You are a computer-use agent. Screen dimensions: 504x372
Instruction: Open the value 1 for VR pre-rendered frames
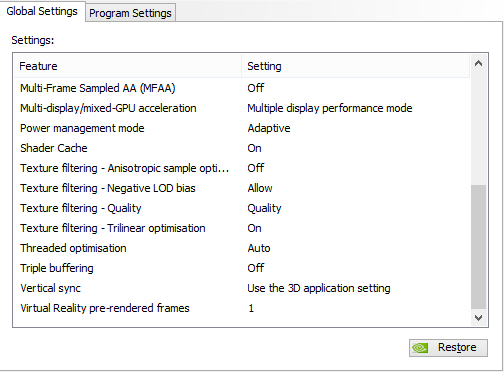click(251, 308)
